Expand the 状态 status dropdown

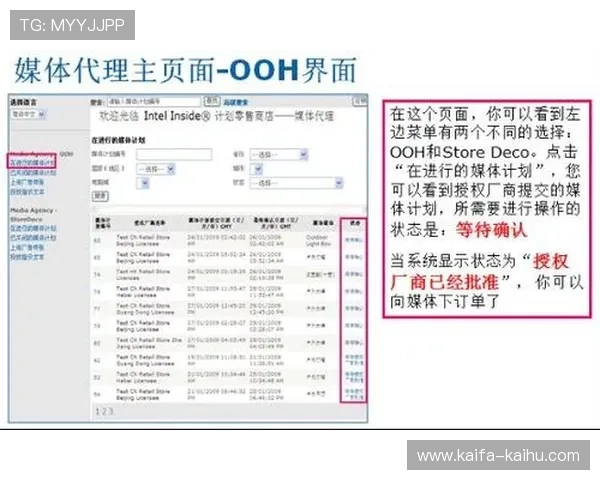[x=296, y=183]
